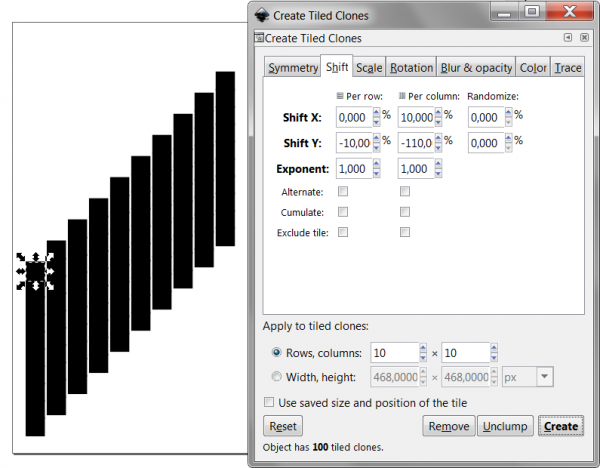This screenshot has width=600, height=468.
Task: Check Use saved size and position of tile
Action: coord(269,402)
